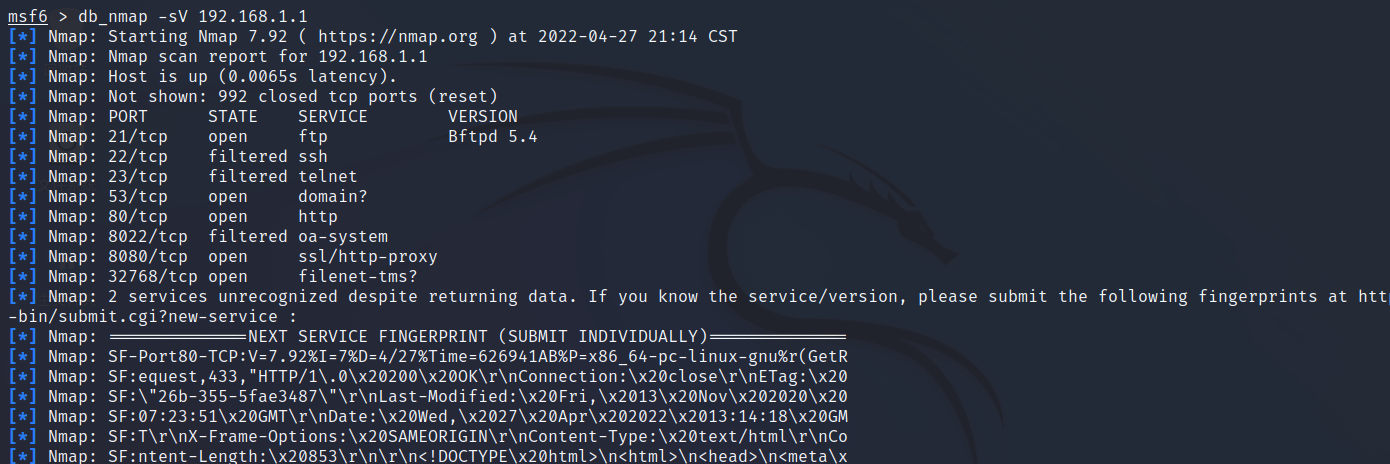Click the 21/tcp port entry
The height and width of the screenshot is (464, 1390).
[138, 136]
